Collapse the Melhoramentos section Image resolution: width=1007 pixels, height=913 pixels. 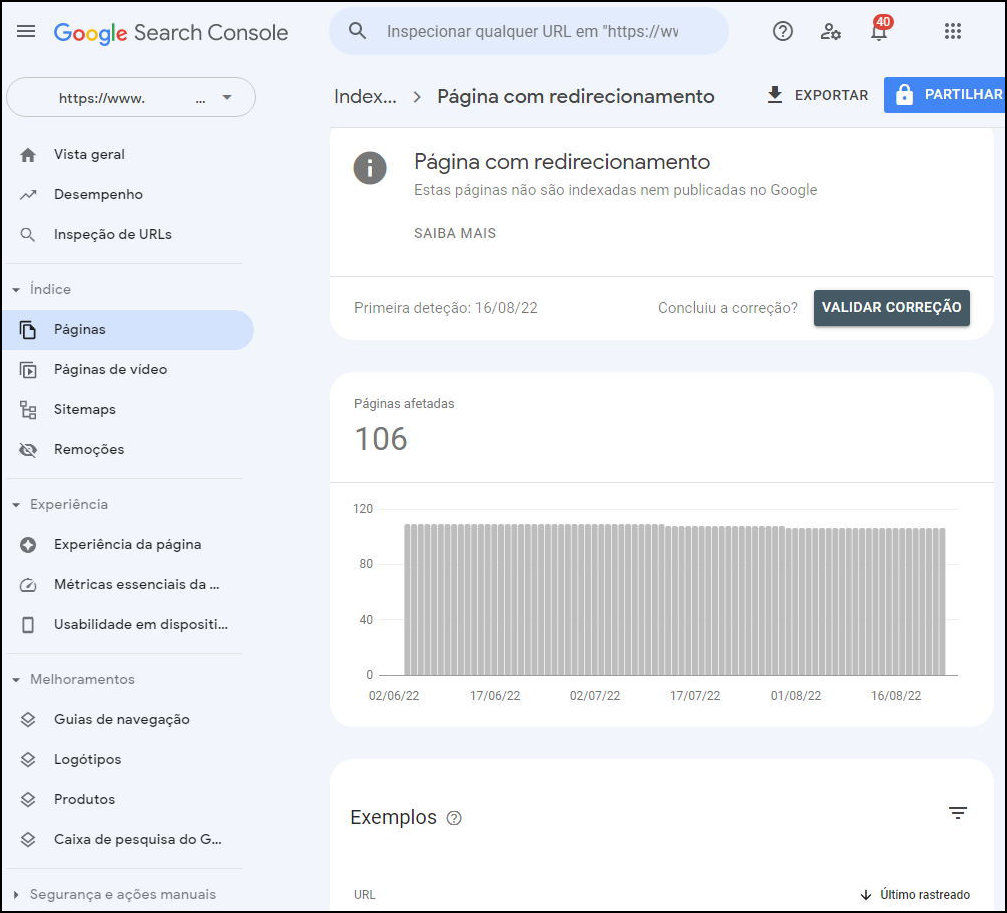pos(16,680)
